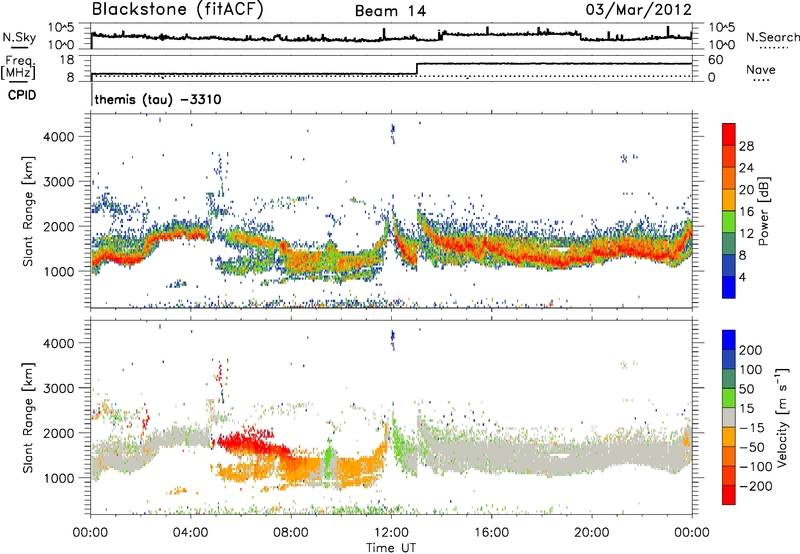Viewport: 800px width, 554px height.
Task: Click the 'Velocity [m s-1]' colorbar label
Action: pyautogui.click(x=782, y=417)
